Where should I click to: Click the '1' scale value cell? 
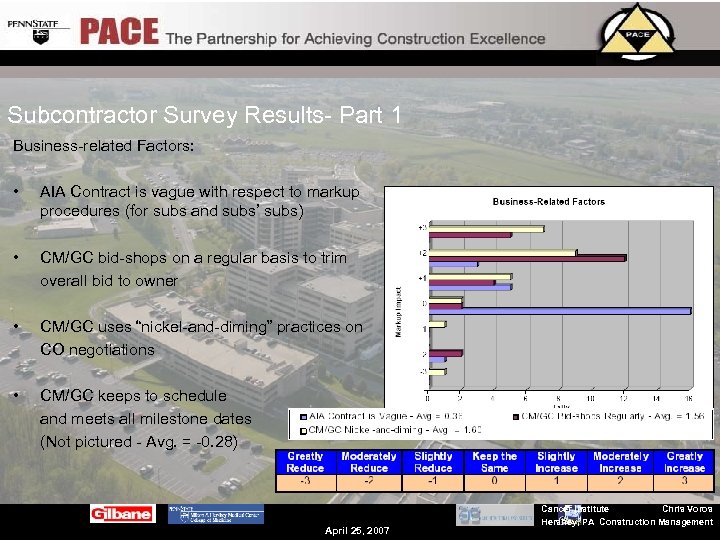click(x=556, y=482)
